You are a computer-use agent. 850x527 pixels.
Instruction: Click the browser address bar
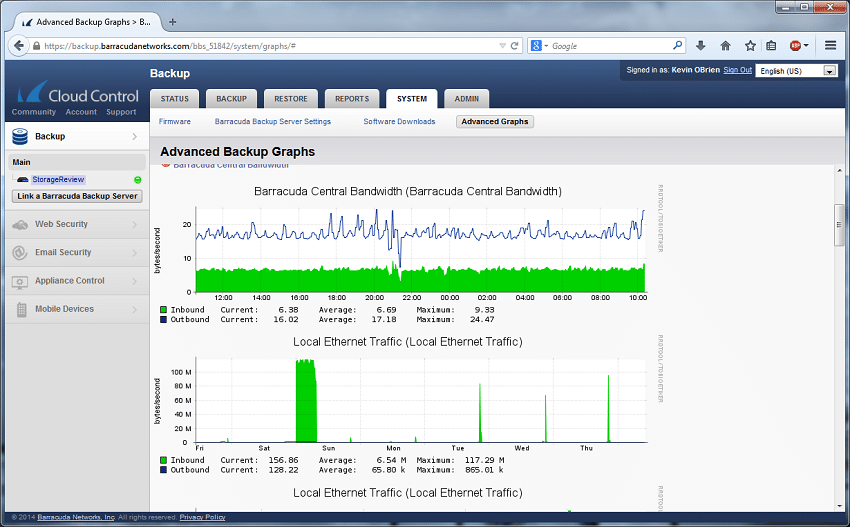pyautogui.click(x=266, y=46)
